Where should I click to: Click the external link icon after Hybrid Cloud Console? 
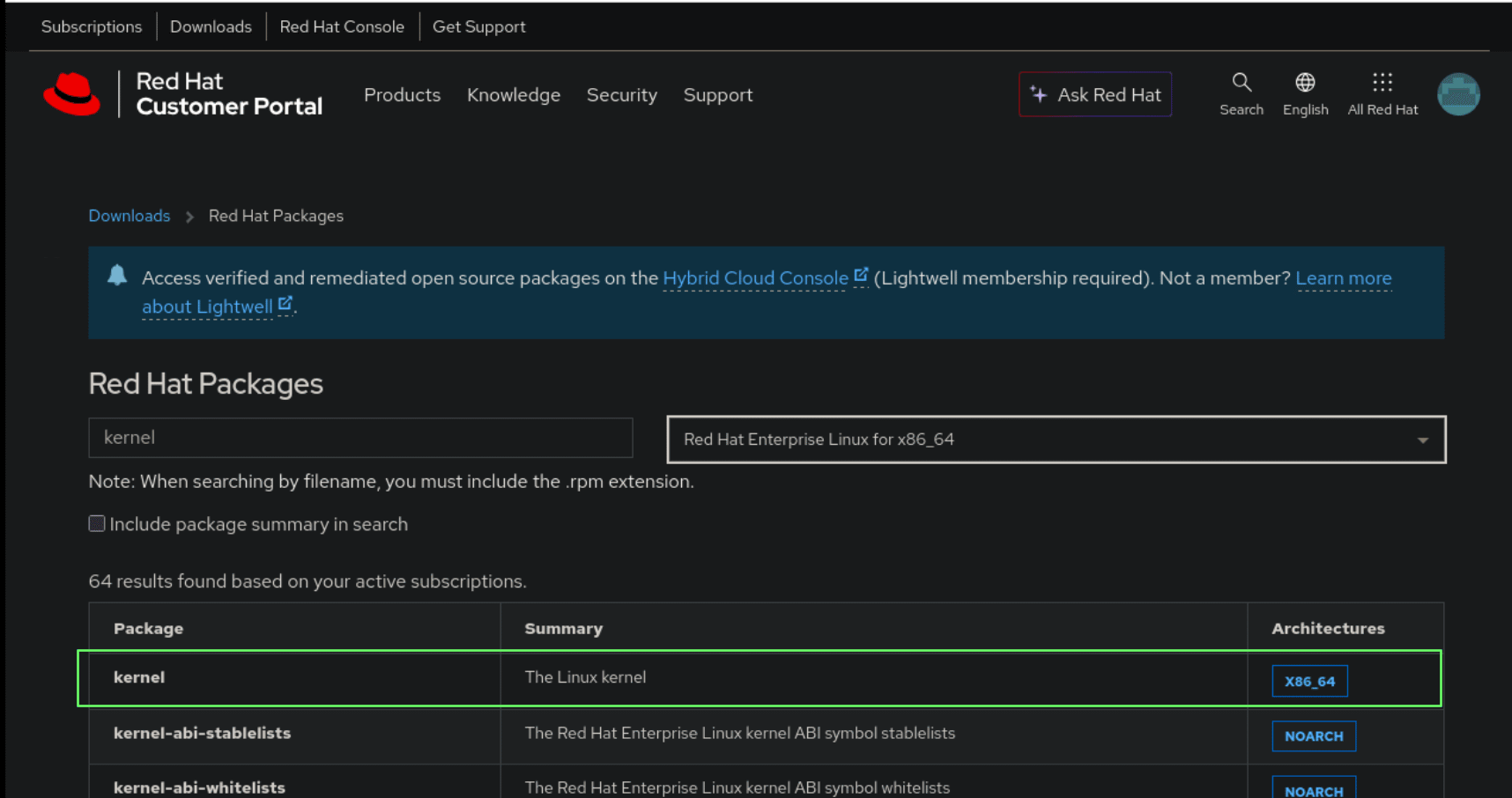pos(861,276)
